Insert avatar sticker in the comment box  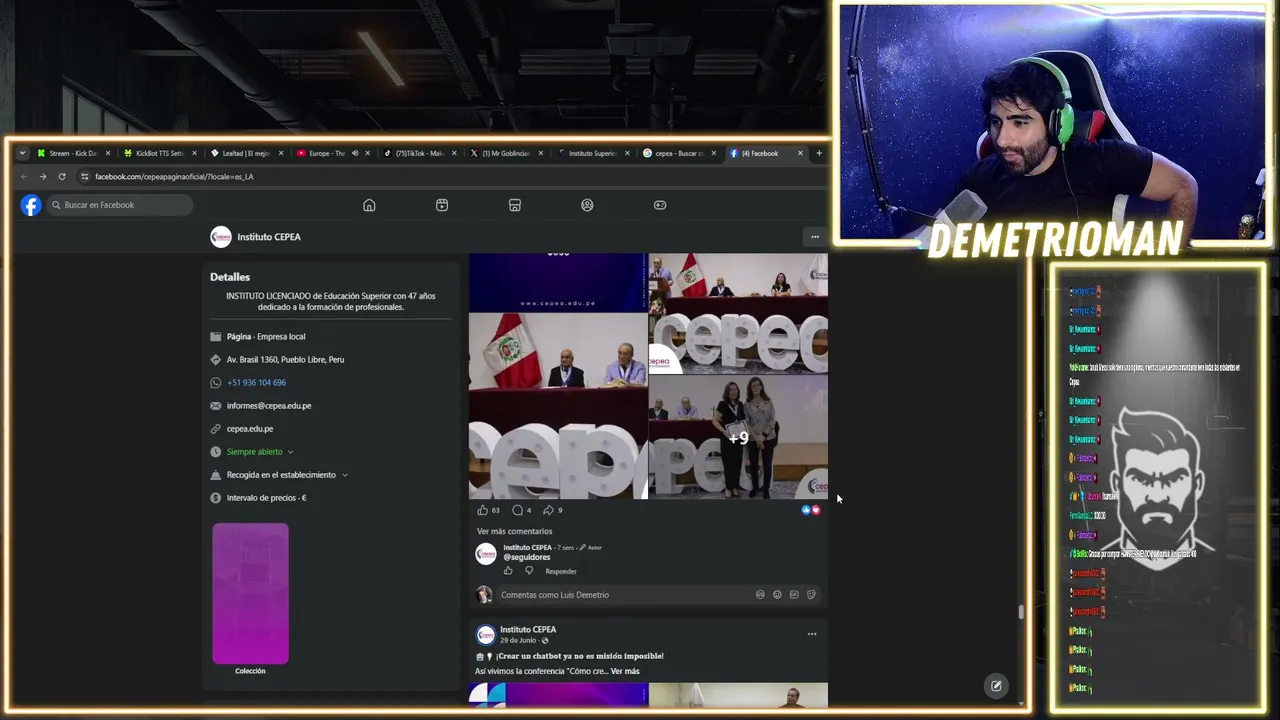760,595
